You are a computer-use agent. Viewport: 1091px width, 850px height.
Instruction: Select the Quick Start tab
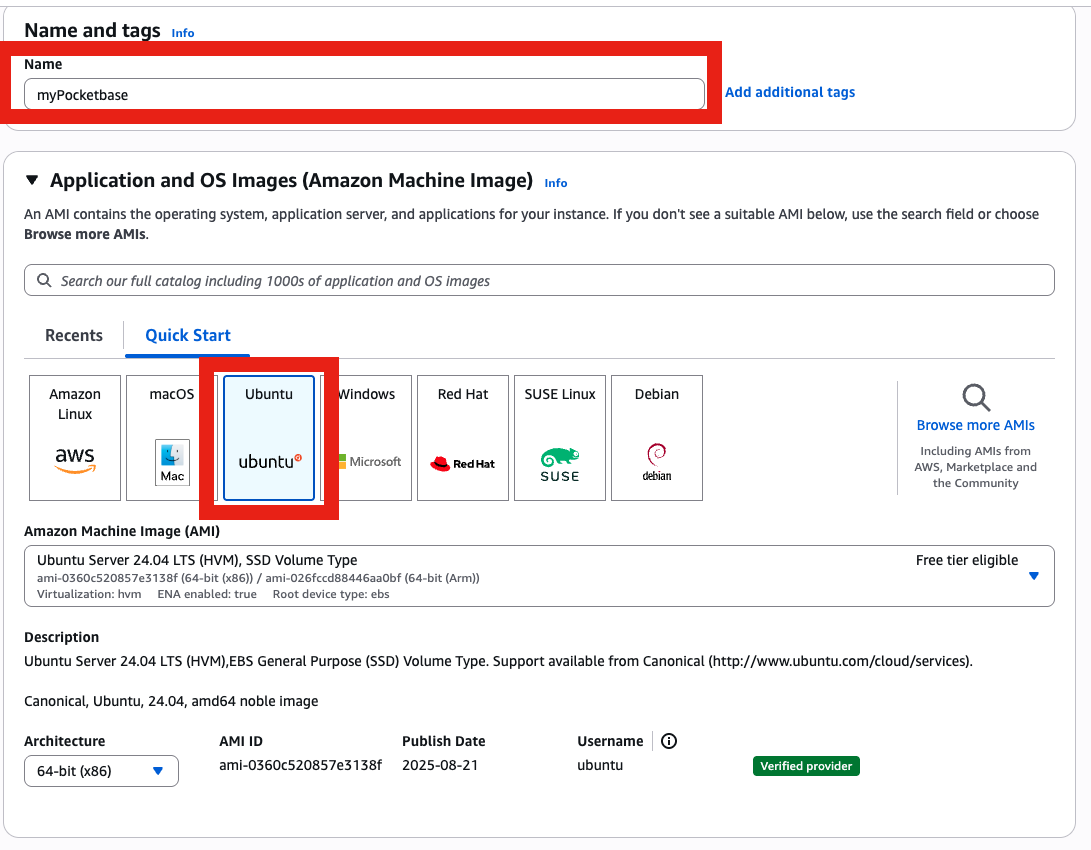[187, 335]
